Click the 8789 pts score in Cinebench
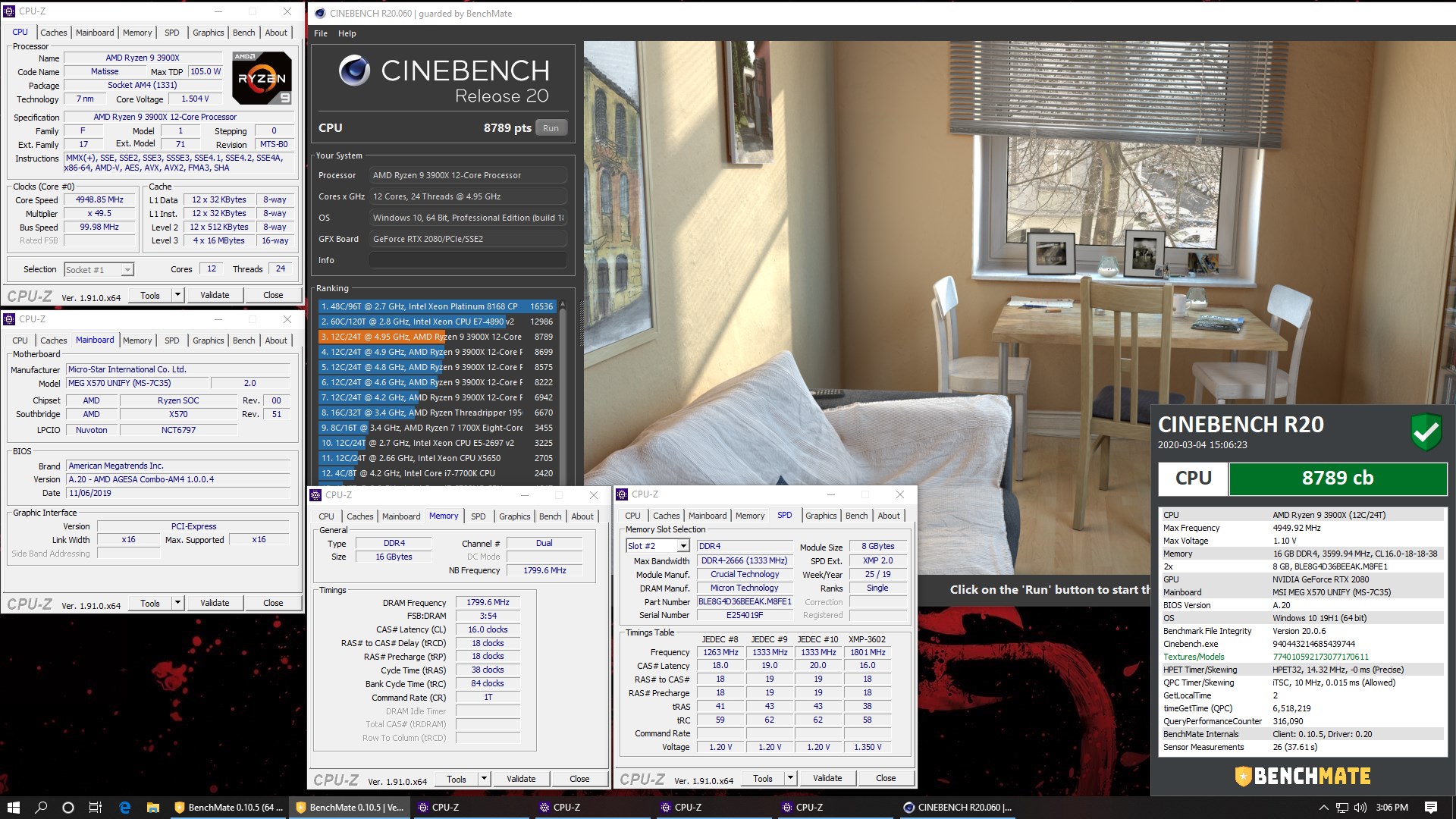Viewport: 1456px width, 819px height. [507, 128]
